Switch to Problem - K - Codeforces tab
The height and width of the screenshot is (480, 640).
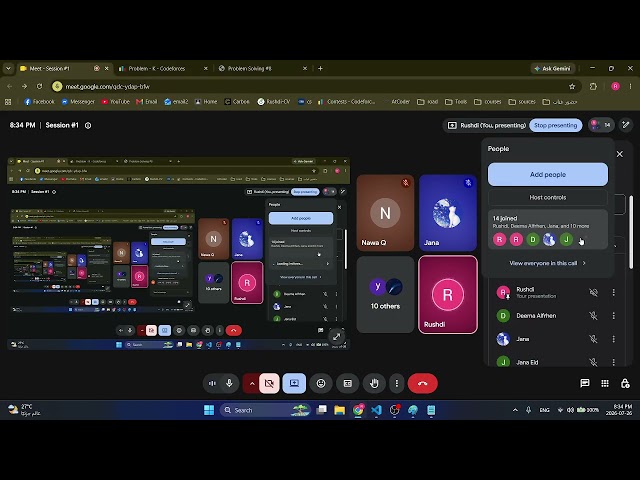point(162,69)
